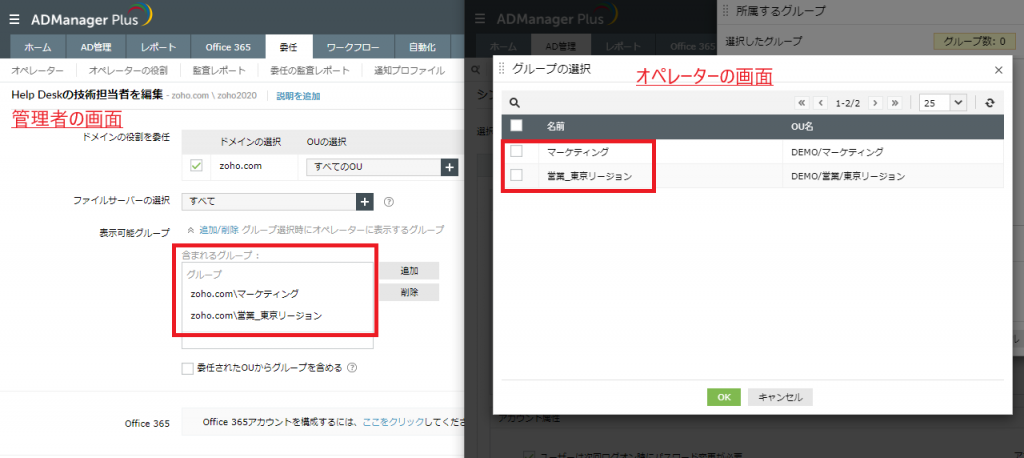This screenshot has height=458, width=1024.
Task: Open the hamburger menu in admin window
Action: [14, 18]
